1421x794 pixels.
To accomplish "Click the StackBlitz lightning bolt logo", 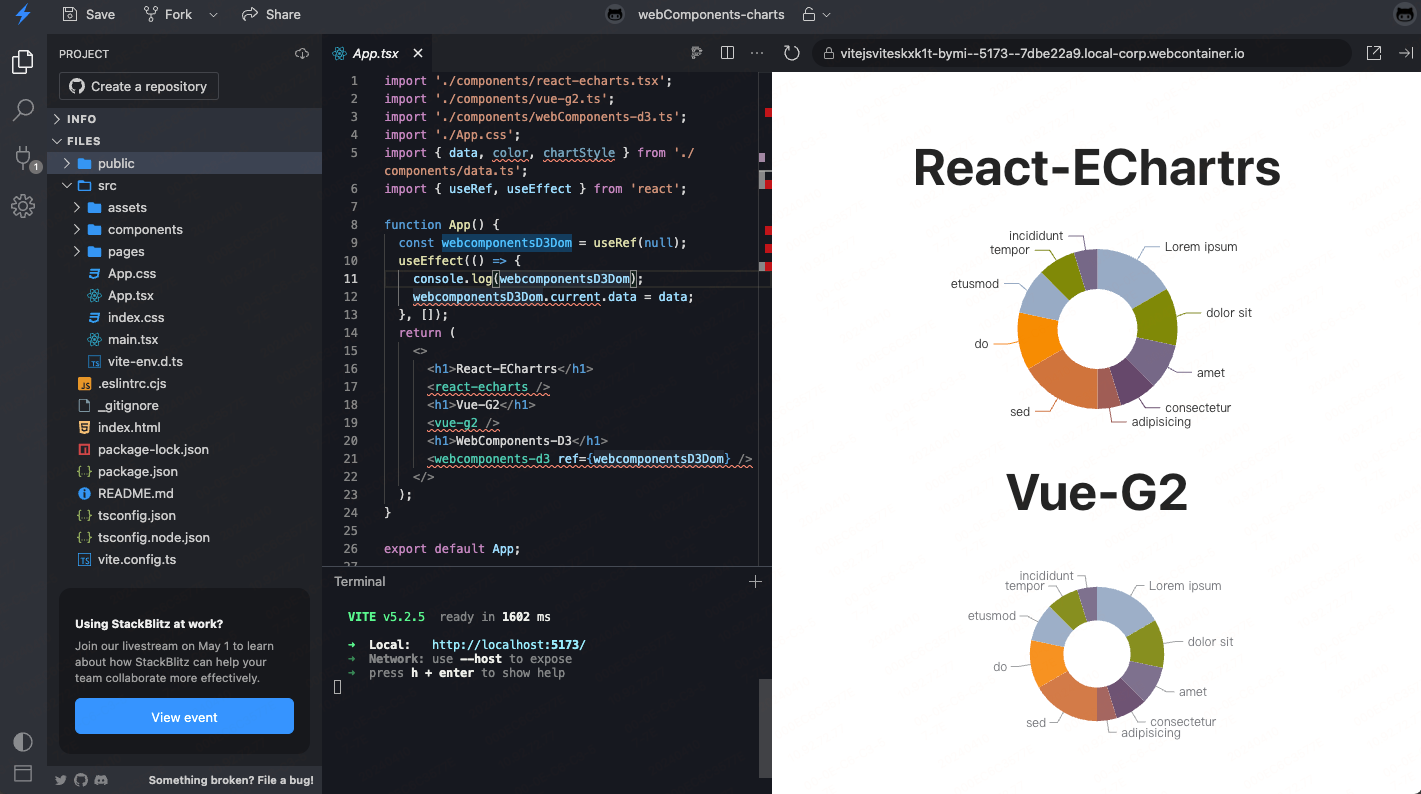I will (23, 14).
